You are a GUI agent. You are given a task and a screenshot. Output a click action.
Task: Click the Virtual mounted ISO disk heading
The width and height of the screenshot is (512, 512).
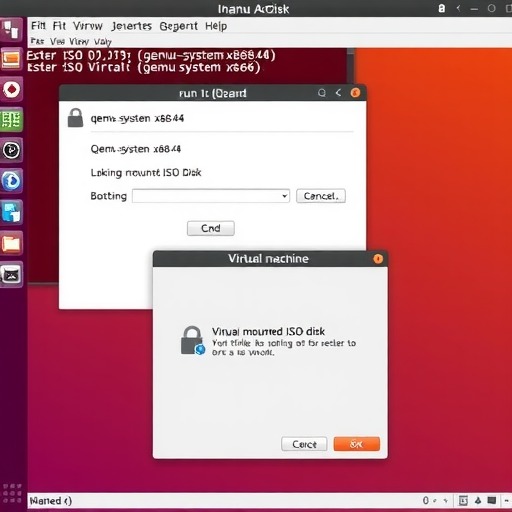(x=268, y=331)
